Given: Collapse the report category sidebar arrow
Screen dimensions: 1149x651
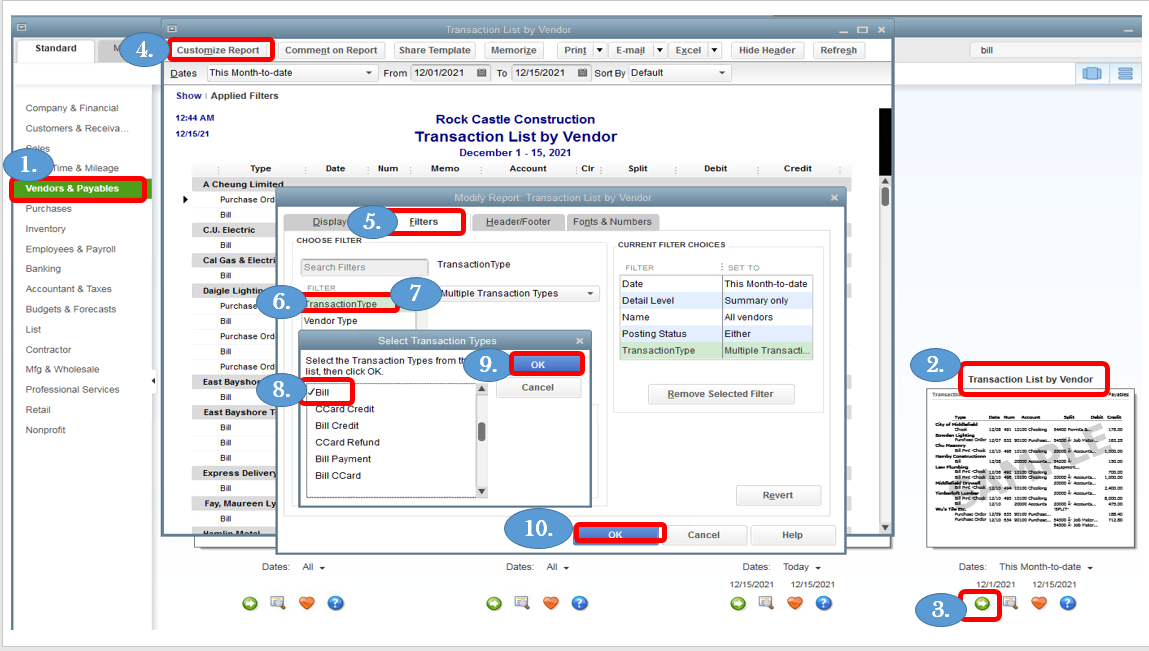Looking at the screenshot, I should click(153, 380).
